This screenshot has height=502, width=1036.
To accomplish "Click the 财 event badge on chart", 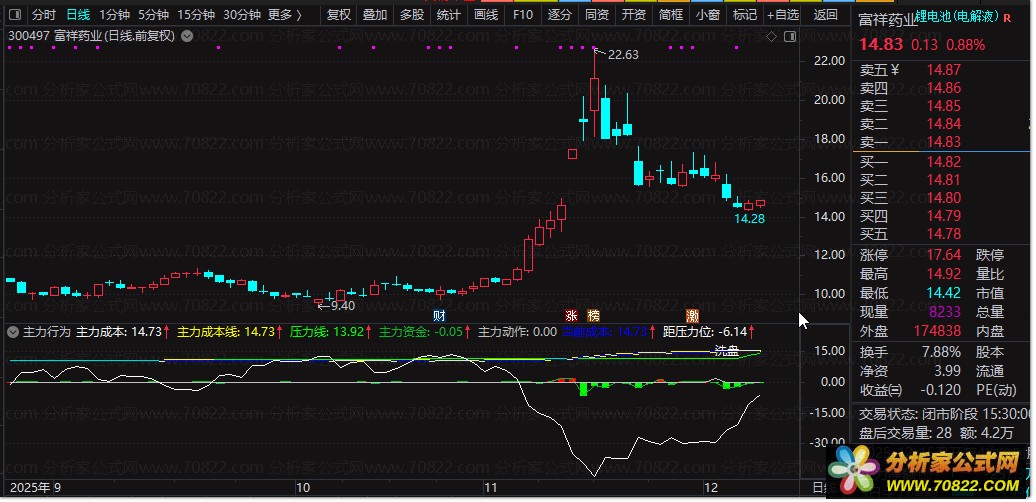I will coord(439,315).
